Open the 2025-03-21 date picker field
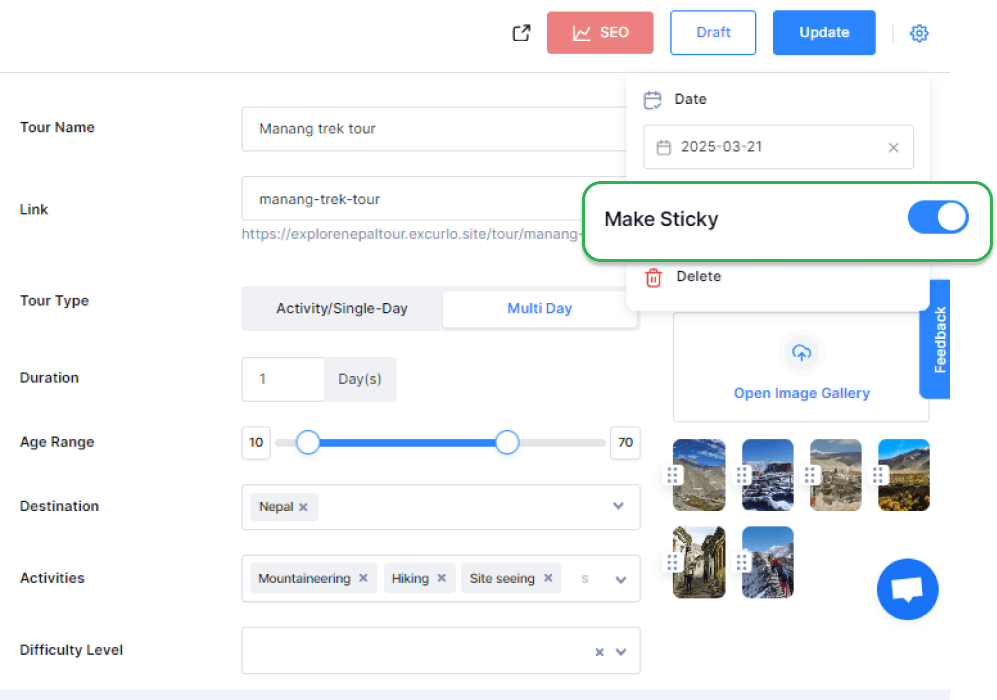 [778, 147]
